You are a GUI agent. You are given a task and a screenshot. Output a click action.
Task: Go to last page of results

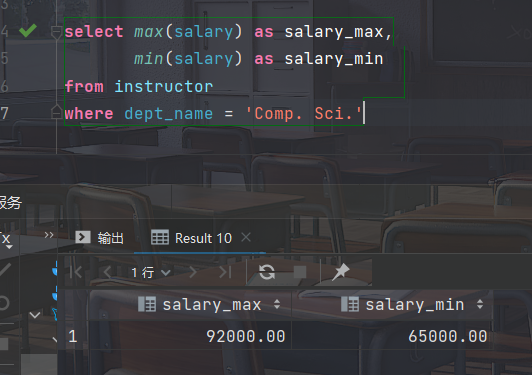coord(225,272)
